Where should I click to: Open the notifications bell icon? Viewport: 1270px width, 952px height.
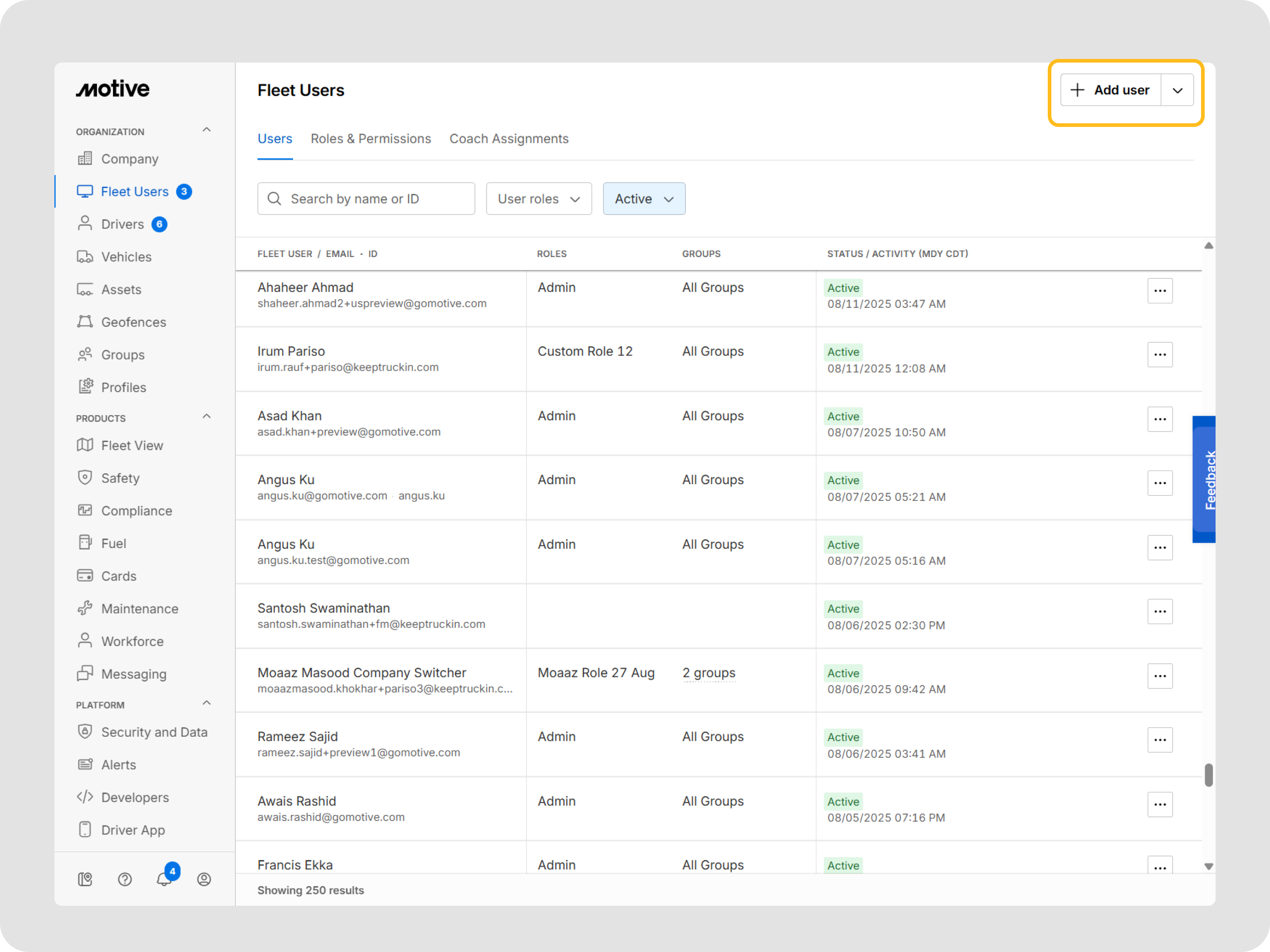click(x=164, y=879)
